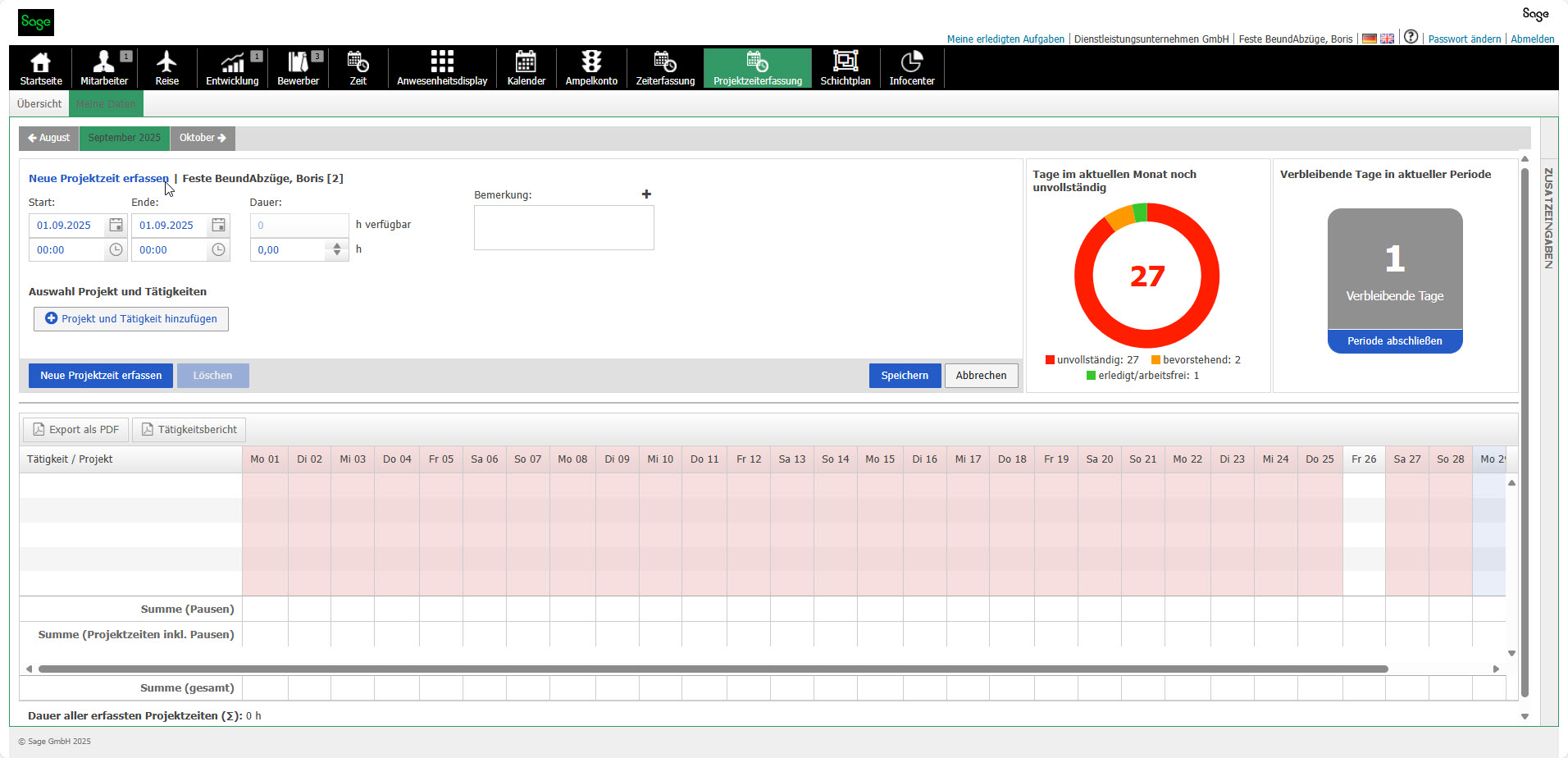Open the Schichtplan module
The image size is (1568, 758).
coord(845,68)
